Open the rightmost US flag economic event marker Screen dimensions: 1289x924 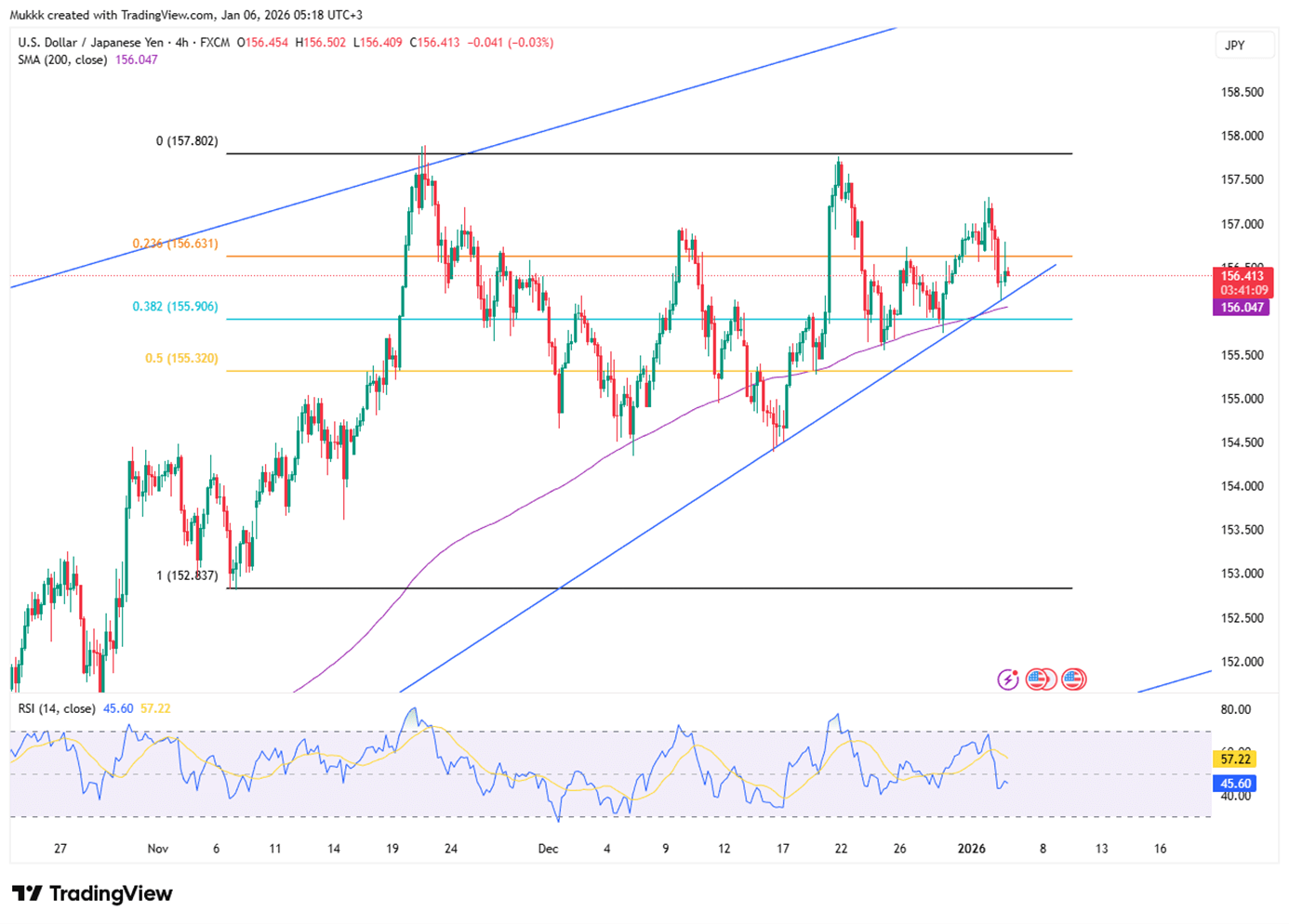(1073, 680)
